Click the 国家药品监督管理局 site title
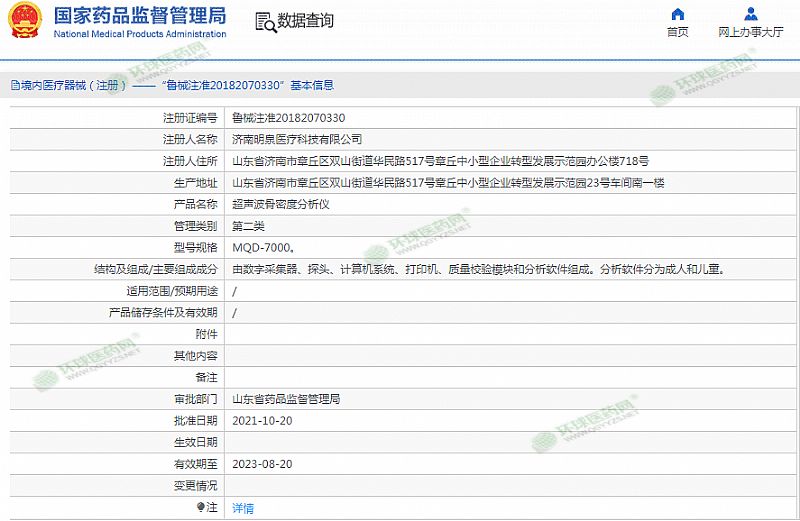The image size is (800, 521). 139,16
